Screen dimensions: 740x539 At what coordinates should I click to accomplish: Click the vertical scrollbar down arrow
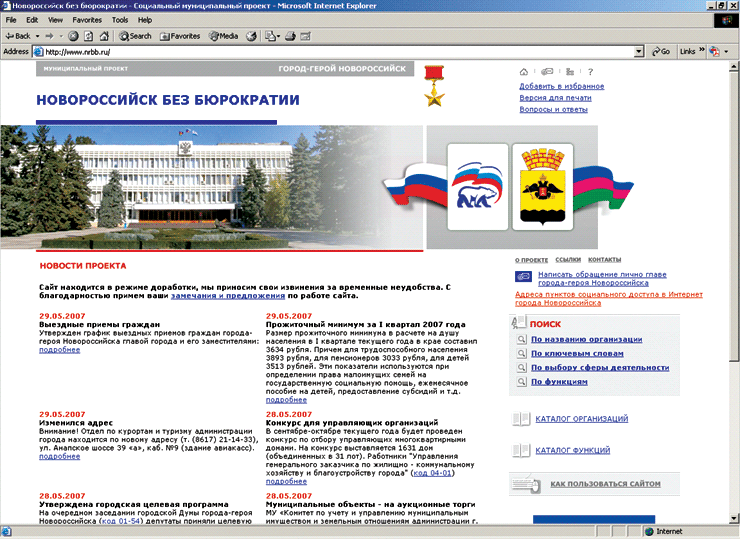coord(734,519)
